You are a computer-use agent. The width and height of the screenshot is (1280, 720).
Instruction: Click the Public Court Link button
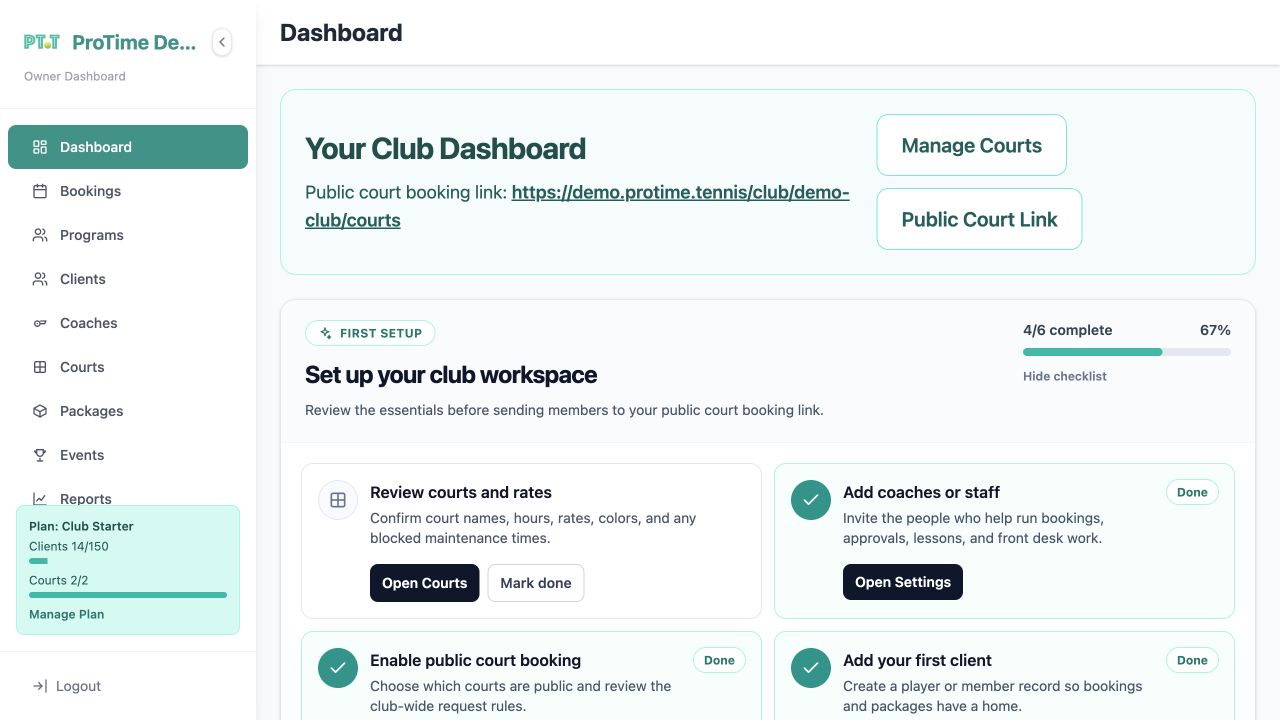979,219
